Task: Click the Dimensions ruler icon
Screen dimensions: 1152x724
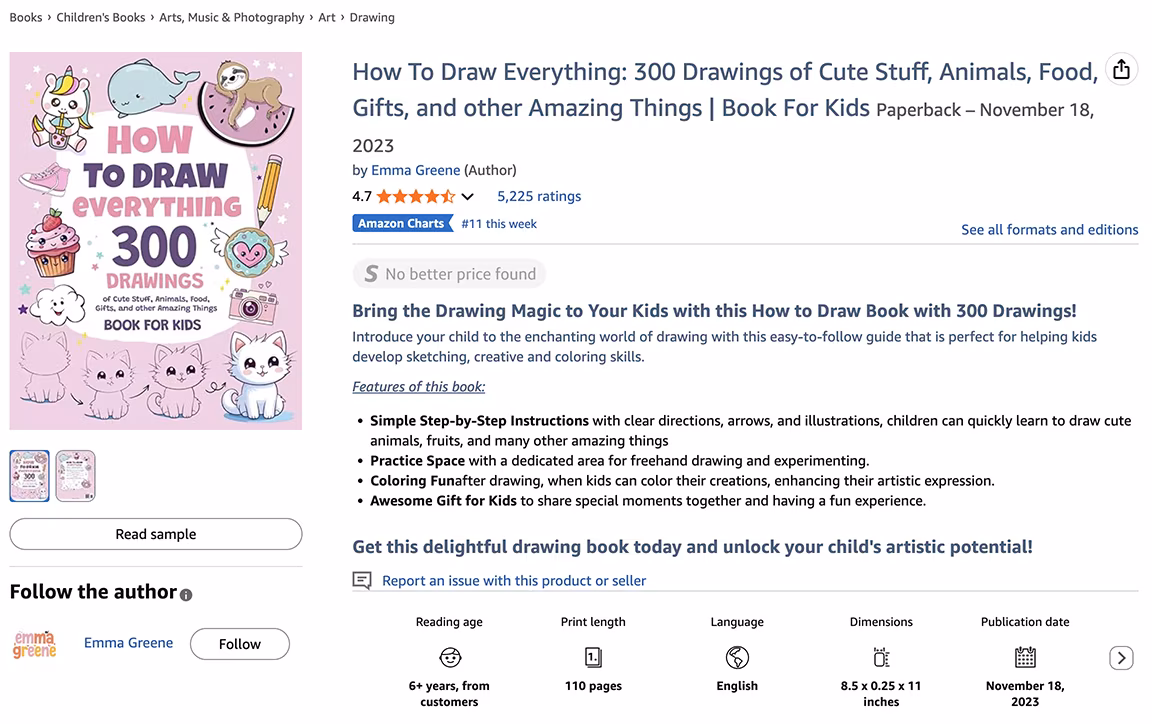Action: click(x=881, y=658)
